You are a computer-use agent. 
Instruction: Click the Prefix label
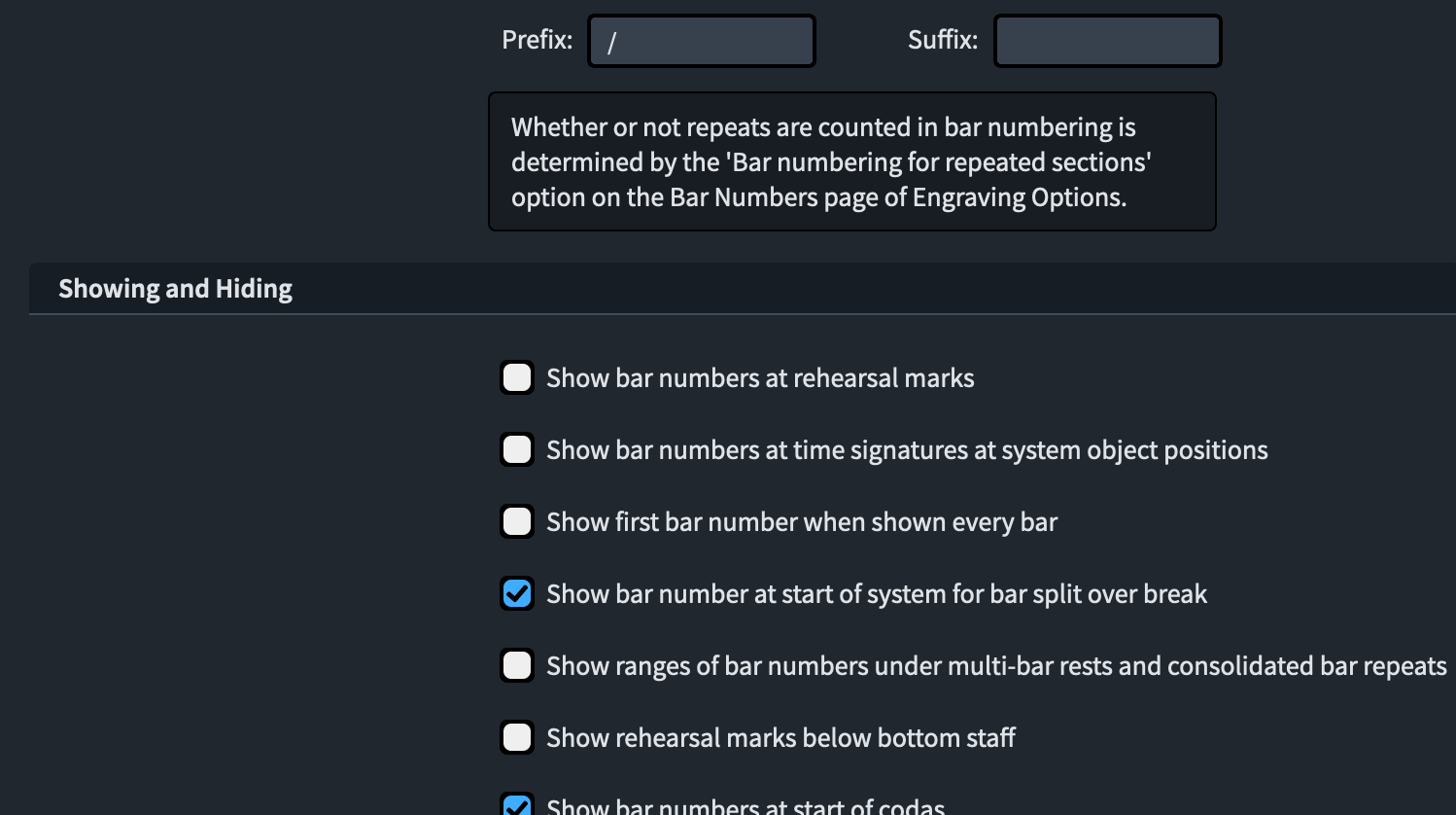(x=537, y=40)
